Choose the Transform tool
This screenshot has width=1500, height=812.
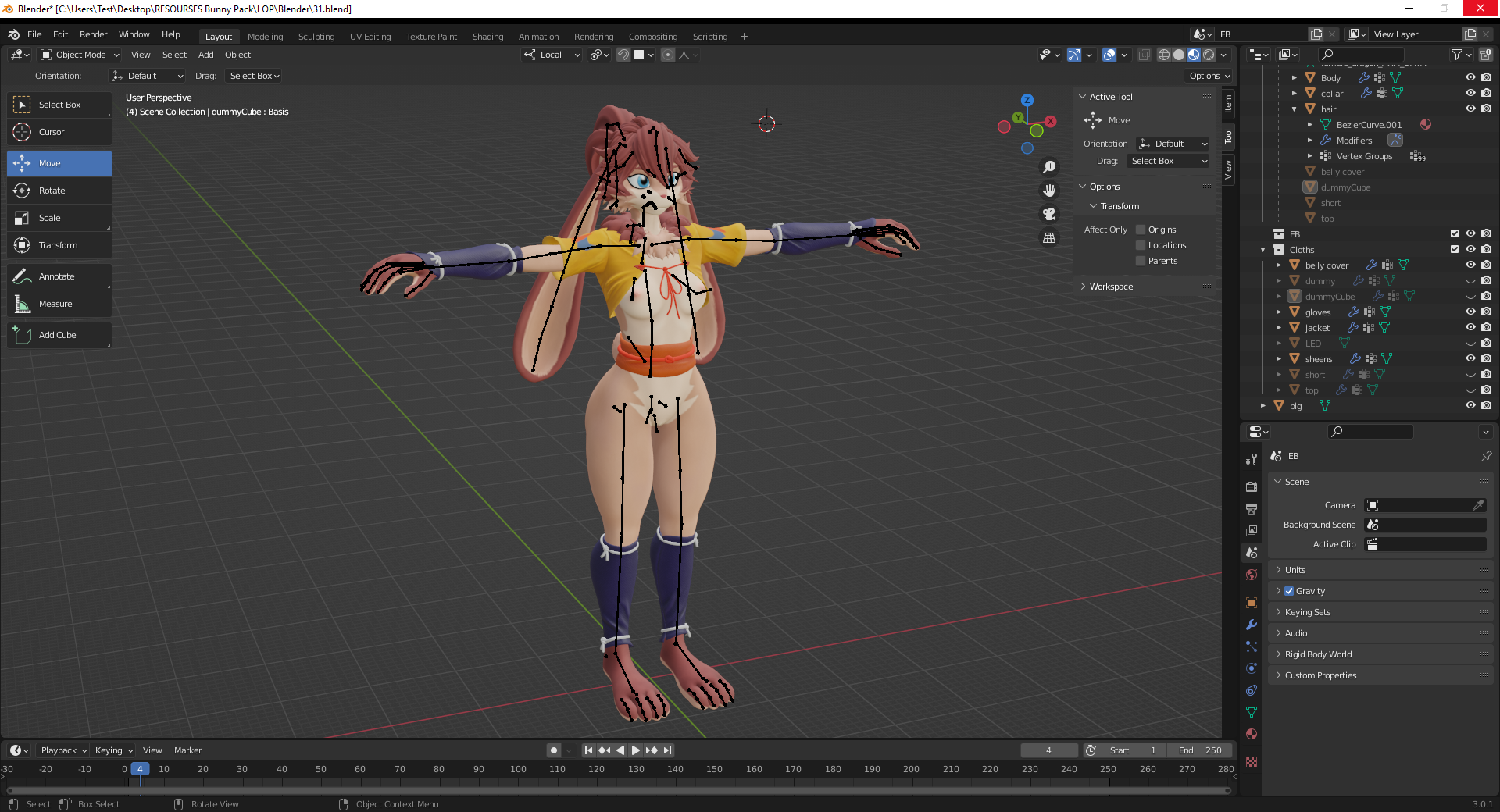click(59, 245)
